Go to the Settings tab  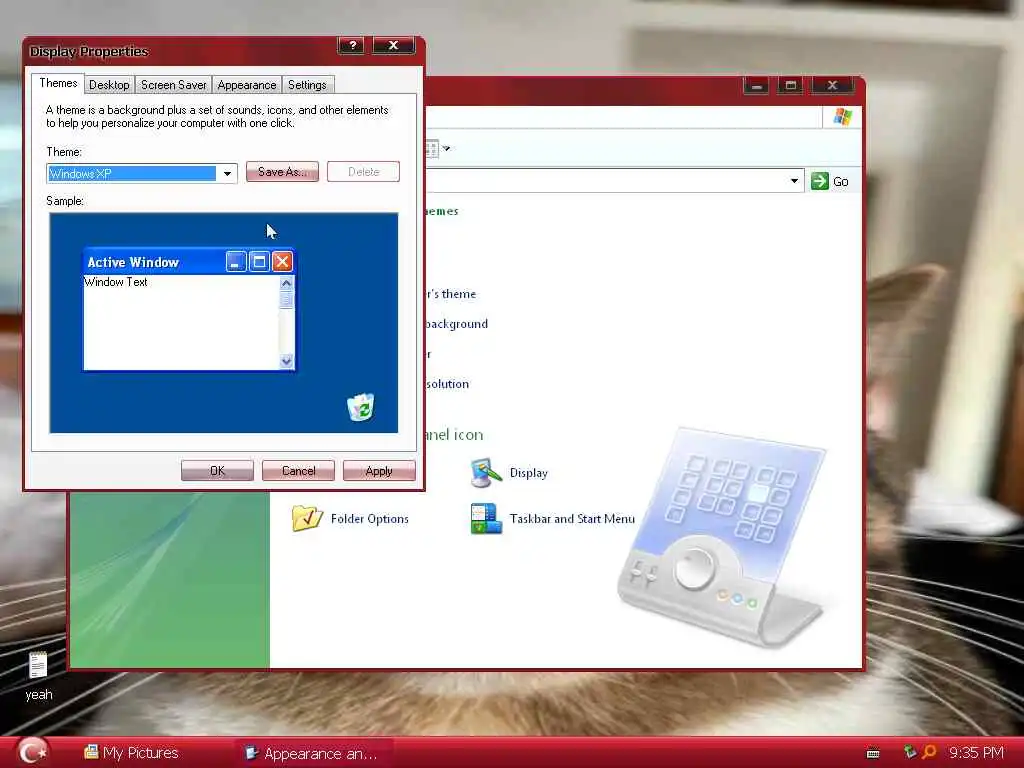(307, 85)
